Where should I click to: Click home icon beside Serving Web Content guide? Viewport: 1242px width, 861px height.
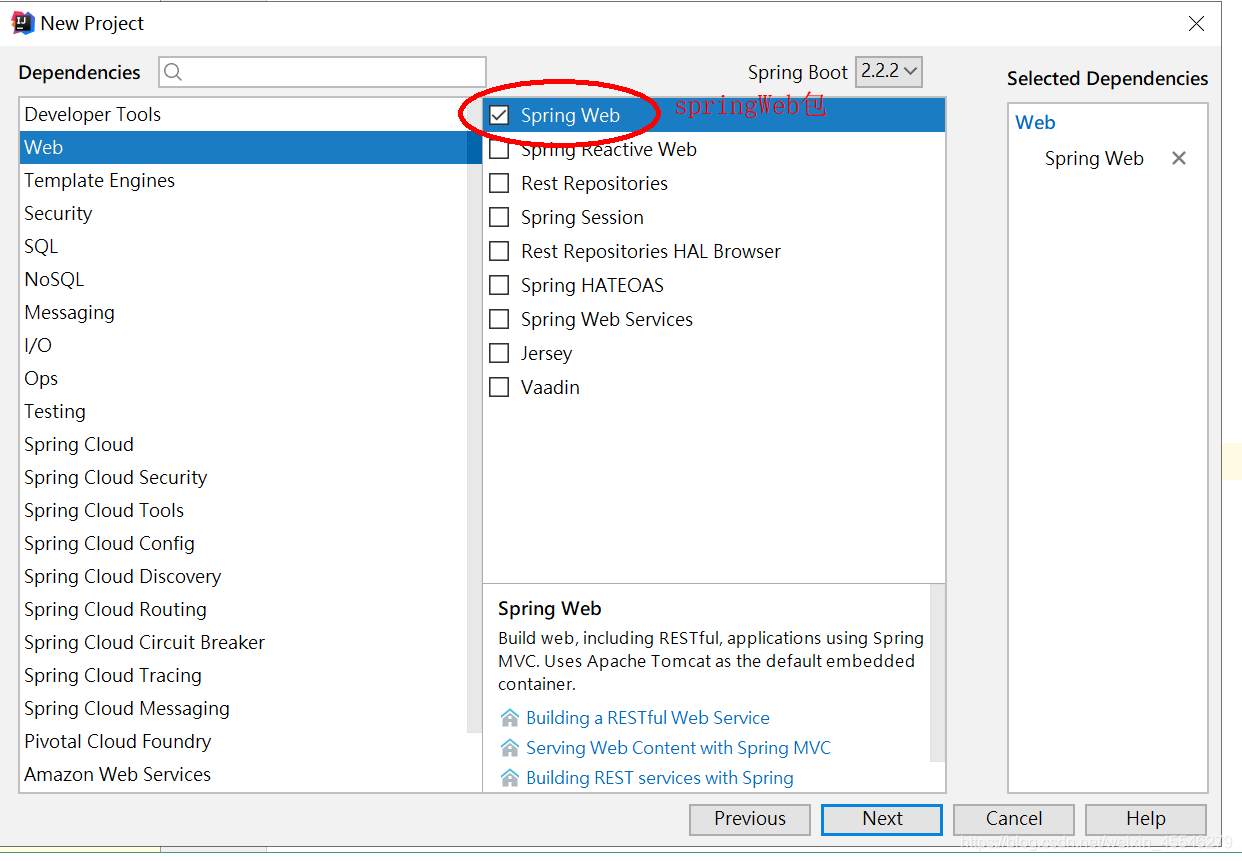(510, 748)
